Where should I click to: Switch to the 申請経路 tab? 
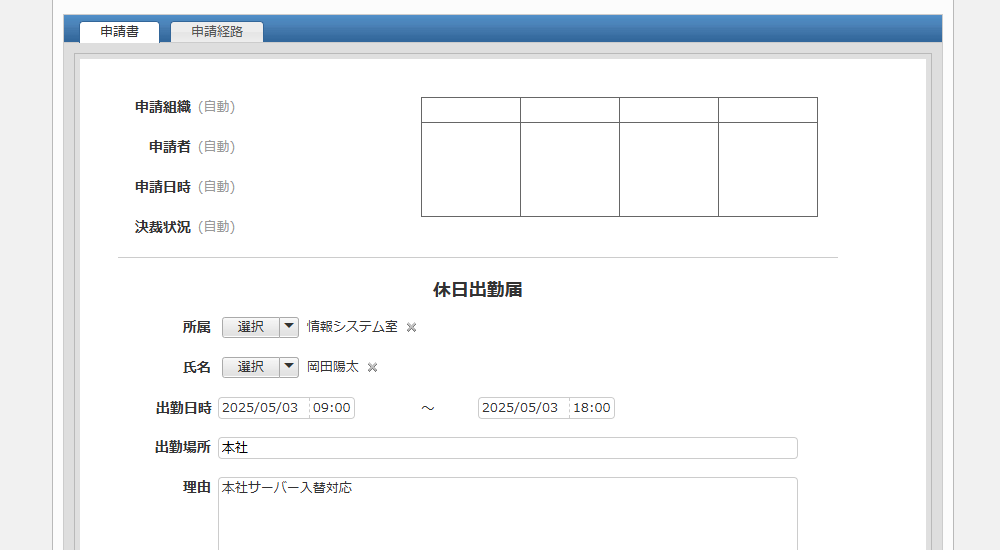[217, 31]
